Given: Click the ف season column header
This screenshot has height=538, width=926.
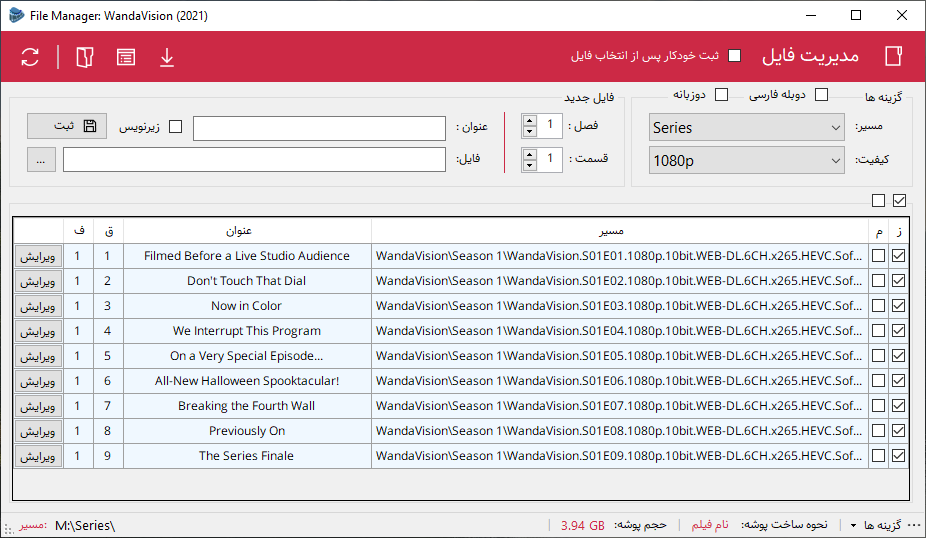Looking at the screenshot, I should click(79, 231).
